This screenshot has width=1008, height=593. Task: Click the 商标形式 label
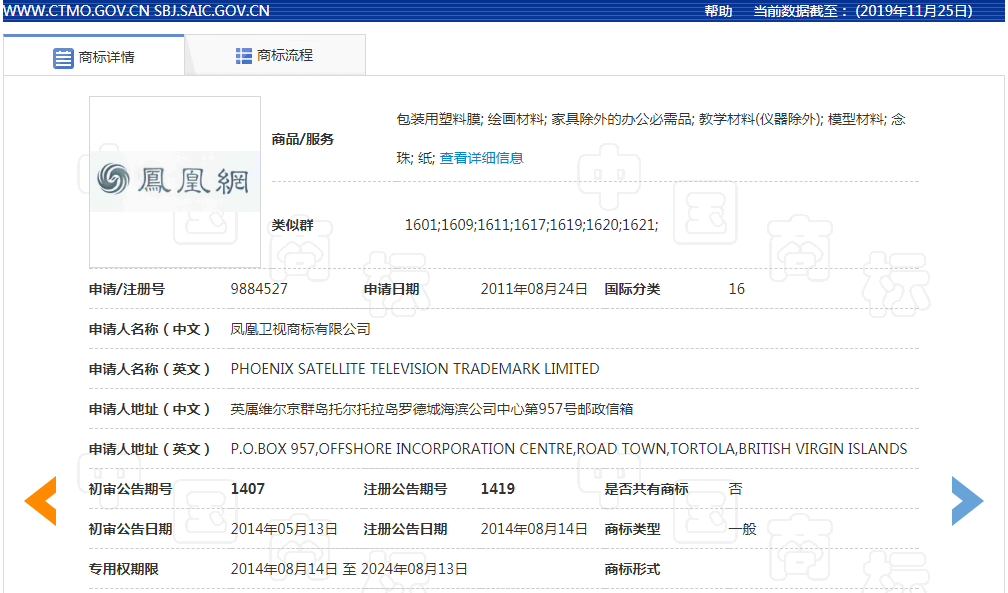pos(632,569)
